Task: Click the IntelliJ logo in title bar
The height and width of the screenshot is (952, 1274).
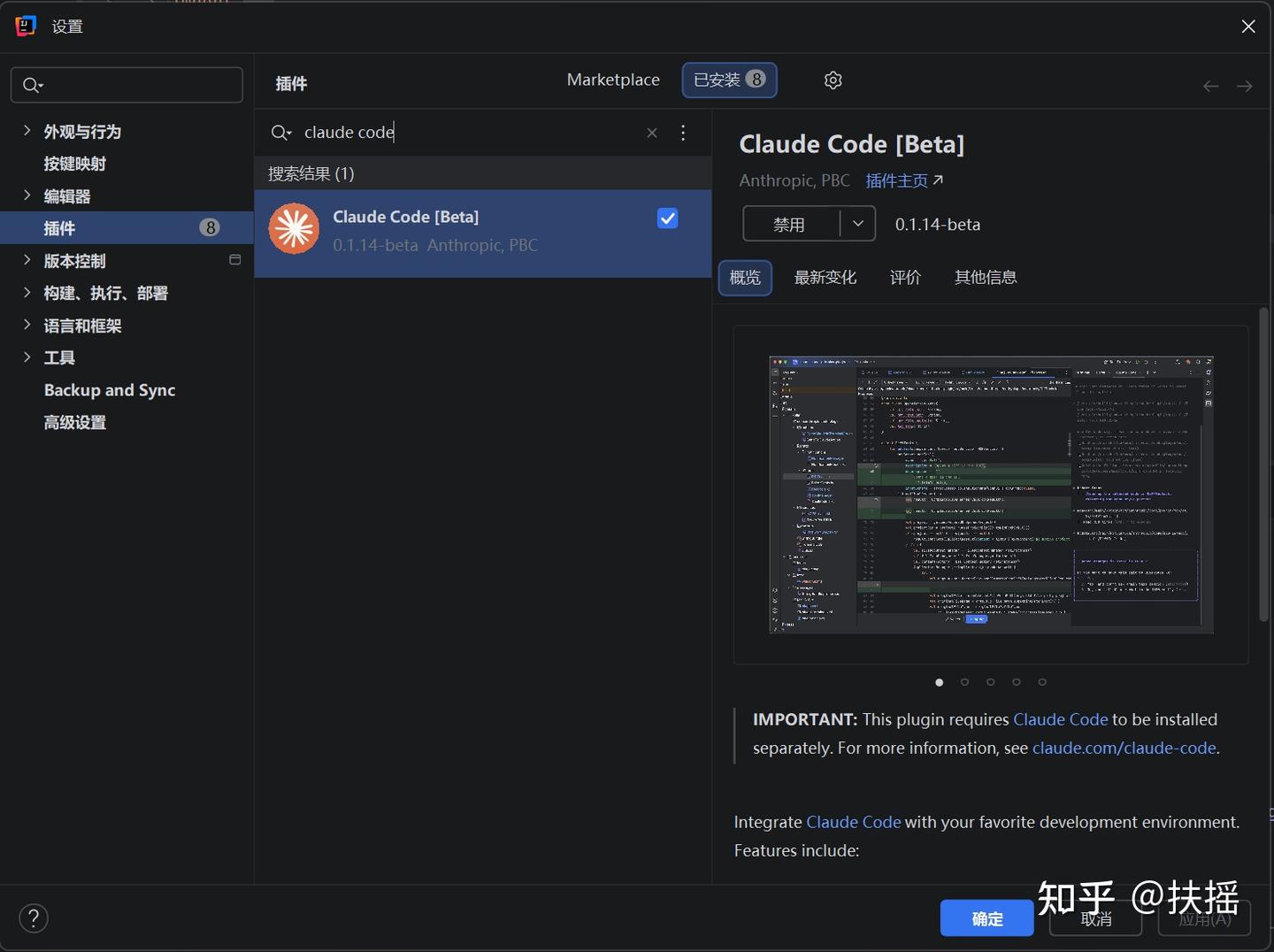Action: point(26,26)
